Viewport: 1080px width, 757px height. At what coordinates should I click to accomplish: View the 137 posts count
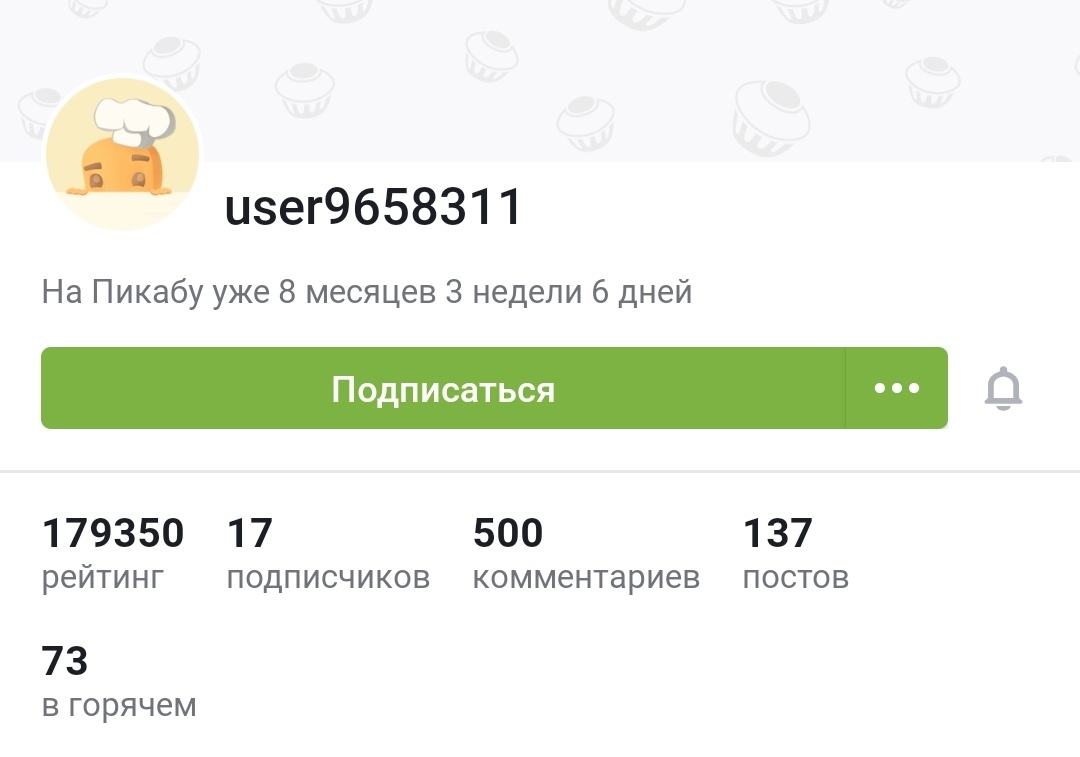pos(777,533)
